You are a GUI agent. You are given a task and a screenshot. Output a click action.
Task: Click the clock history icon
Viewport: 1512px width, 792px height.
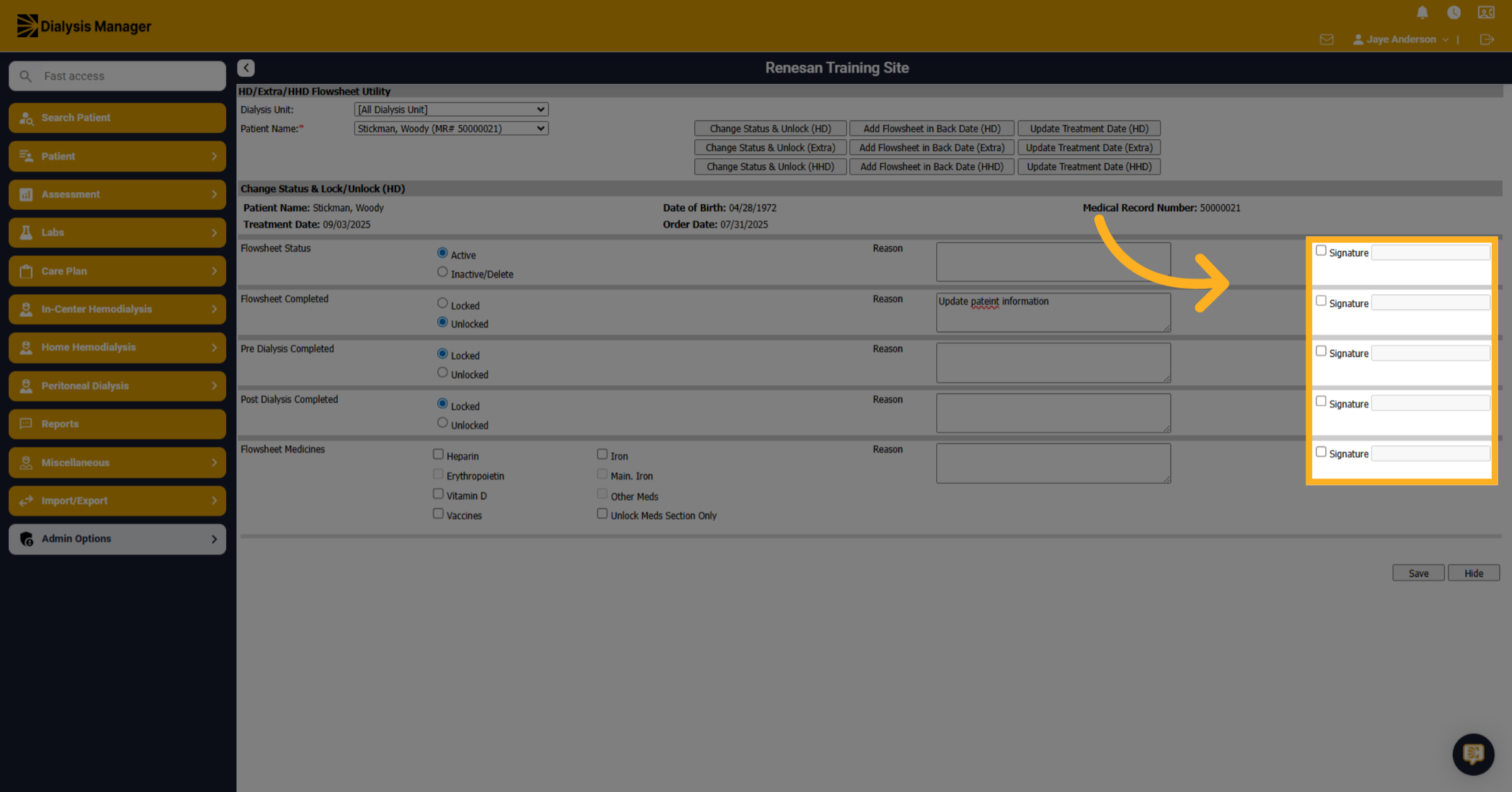[1454, 13]
